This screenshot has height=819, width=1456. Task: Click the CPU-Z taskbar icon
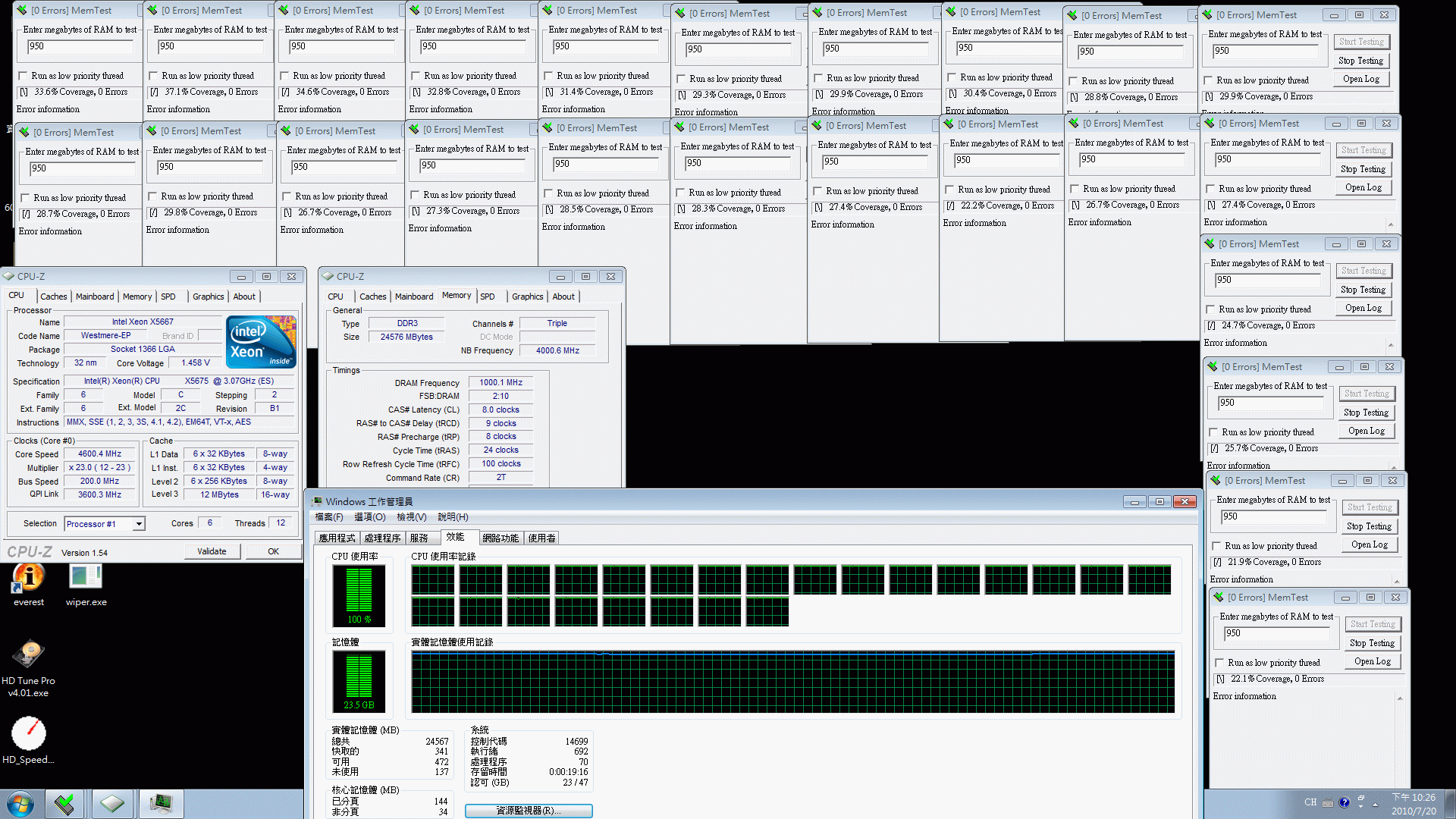click(x=112, y=804)
